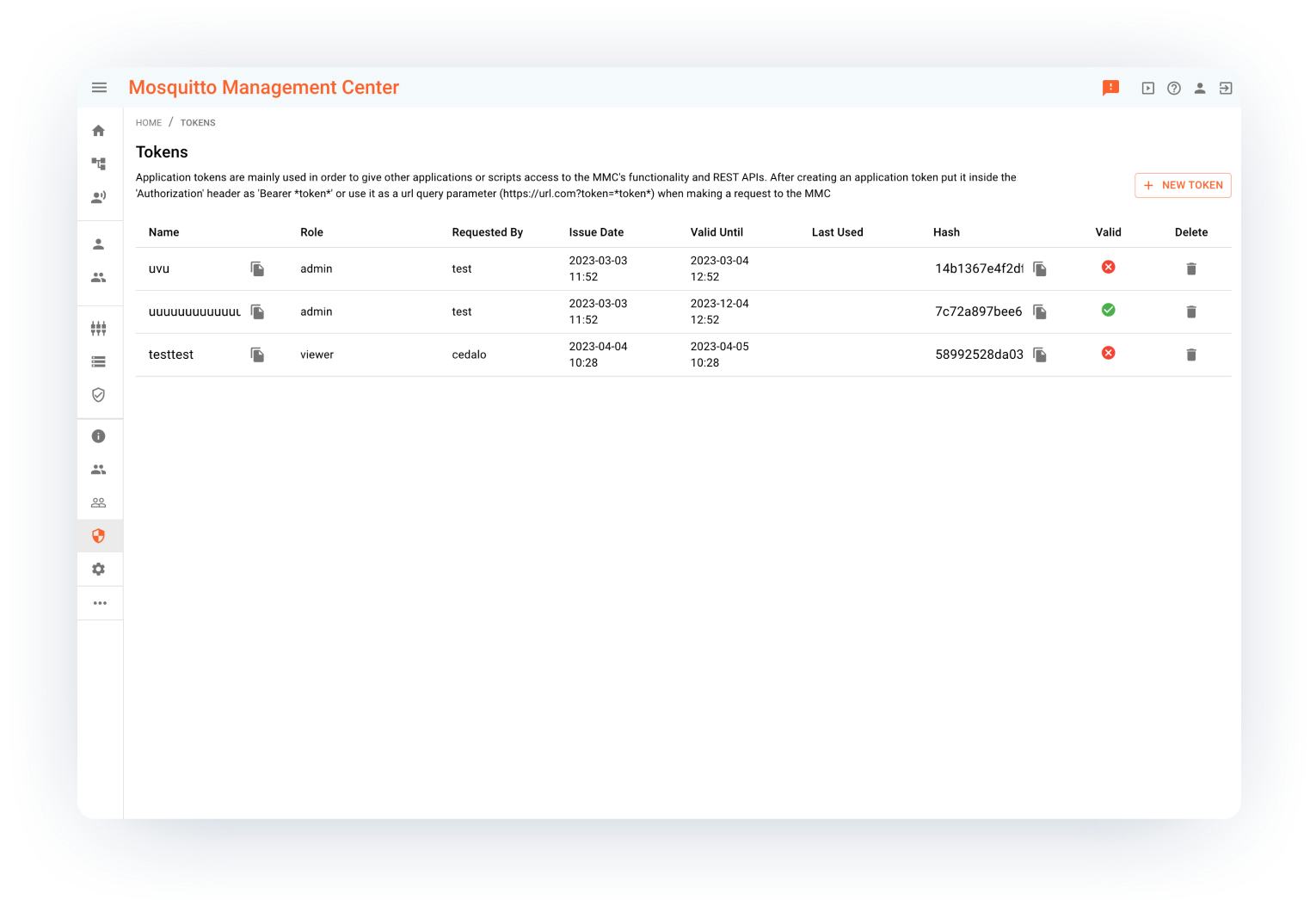Viewport: 1316px width, 900px height.
Task: Create a new token
Action: [x=1183, y=185]
